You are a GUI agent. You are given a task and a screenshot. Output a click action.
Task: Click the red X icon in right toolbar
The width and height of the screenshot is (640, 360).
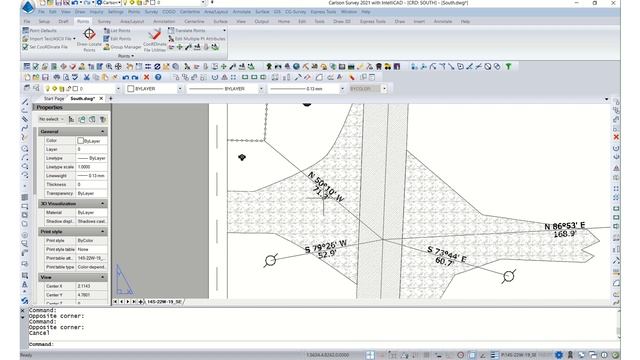click(x=616, y=137)
